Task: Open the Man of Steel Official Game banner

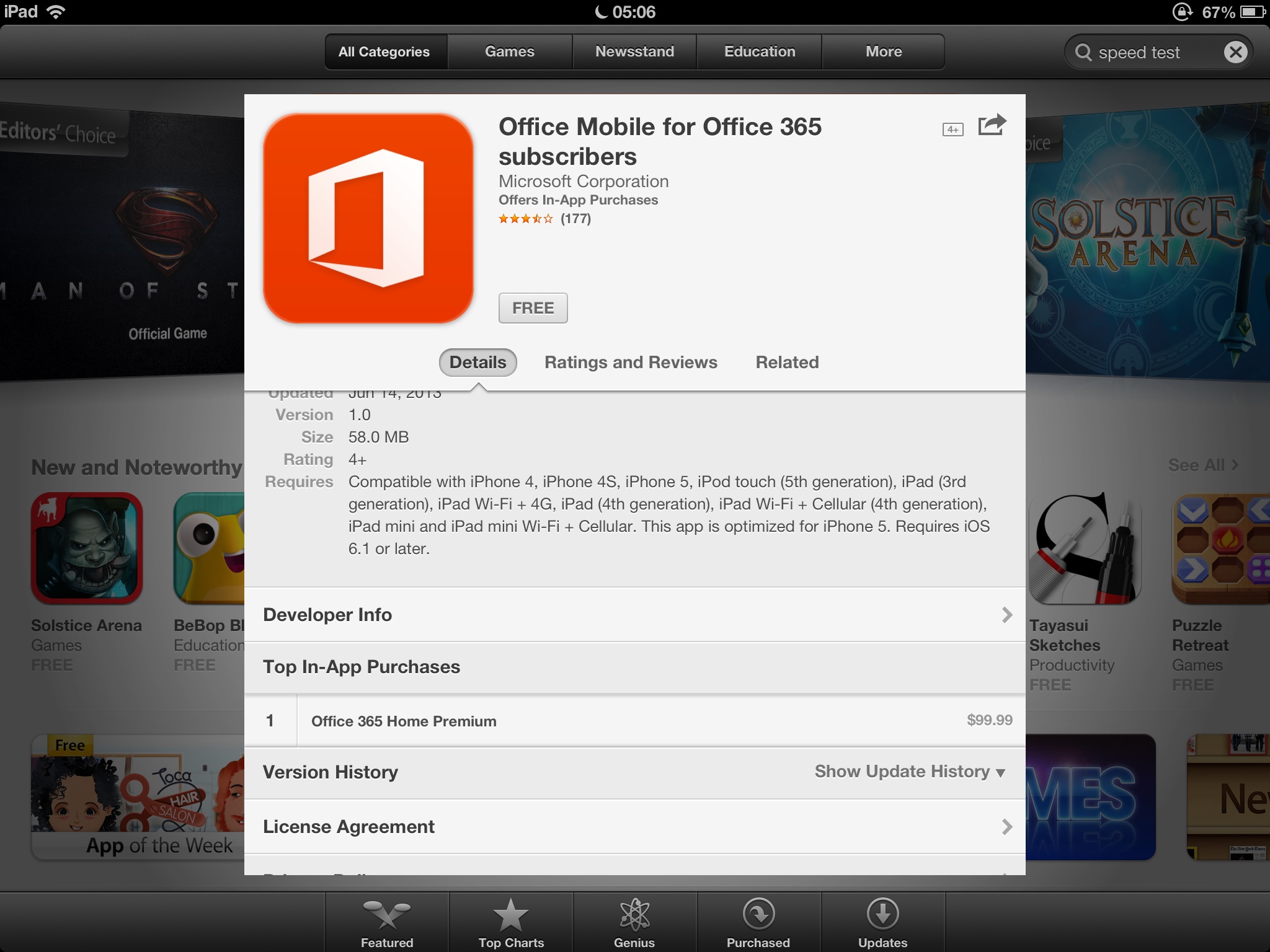Action: [x=122, y=242]
